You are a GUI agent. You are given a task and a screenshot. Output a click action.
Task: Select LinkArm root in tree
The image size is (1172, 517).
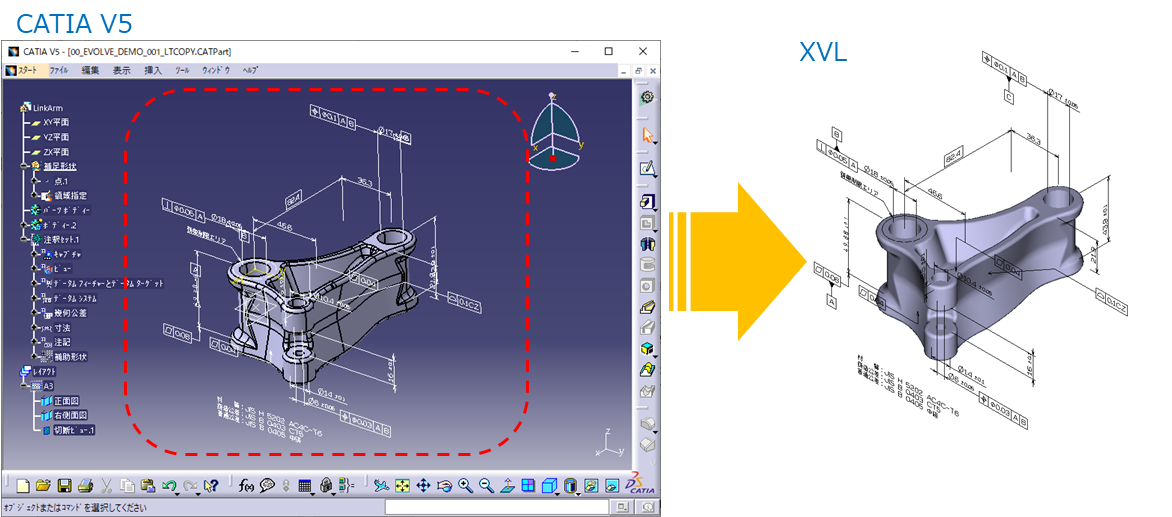pos(48,107)
